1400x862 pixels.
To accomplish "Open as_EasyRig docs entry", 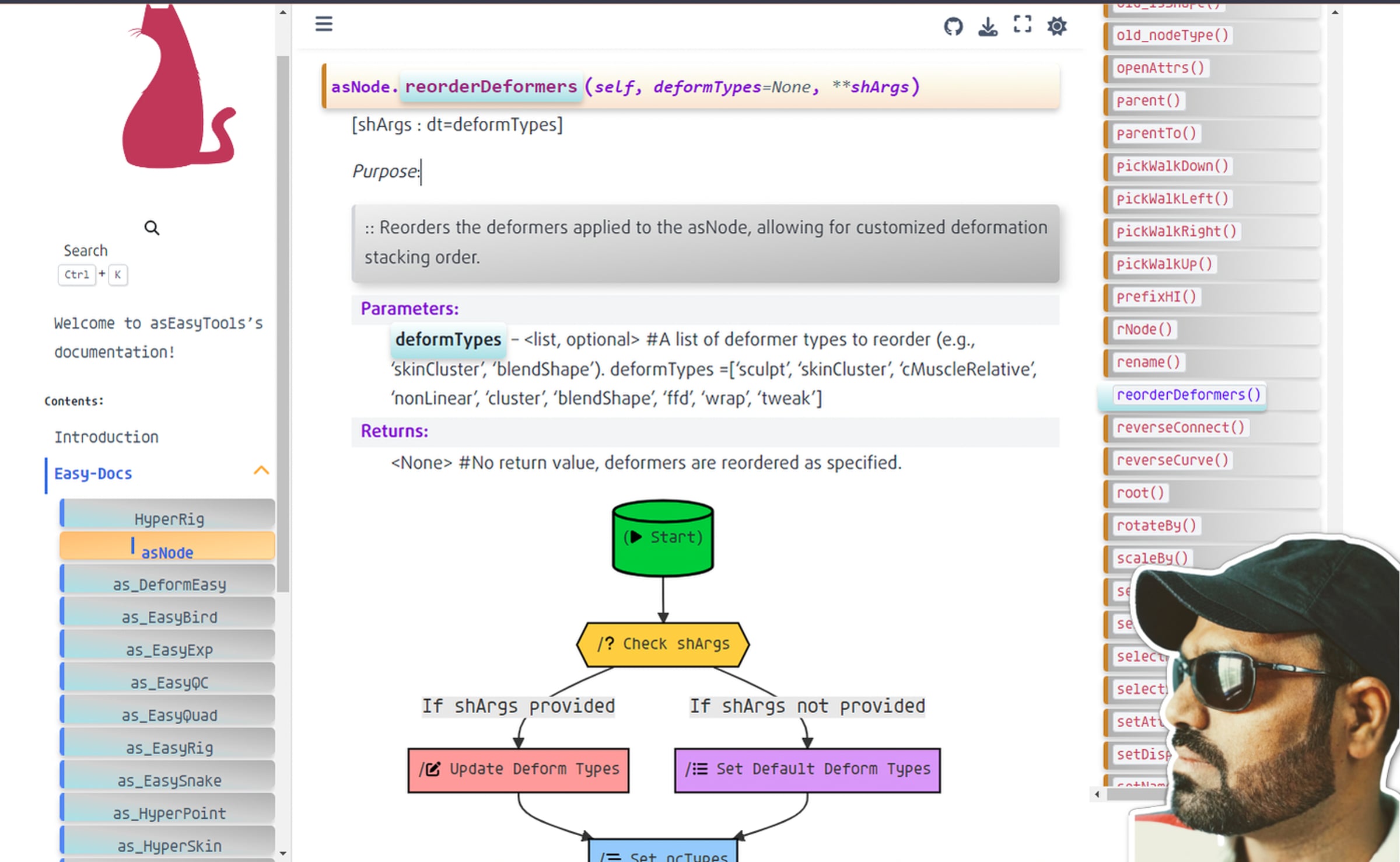I will [x=168, y=744].
